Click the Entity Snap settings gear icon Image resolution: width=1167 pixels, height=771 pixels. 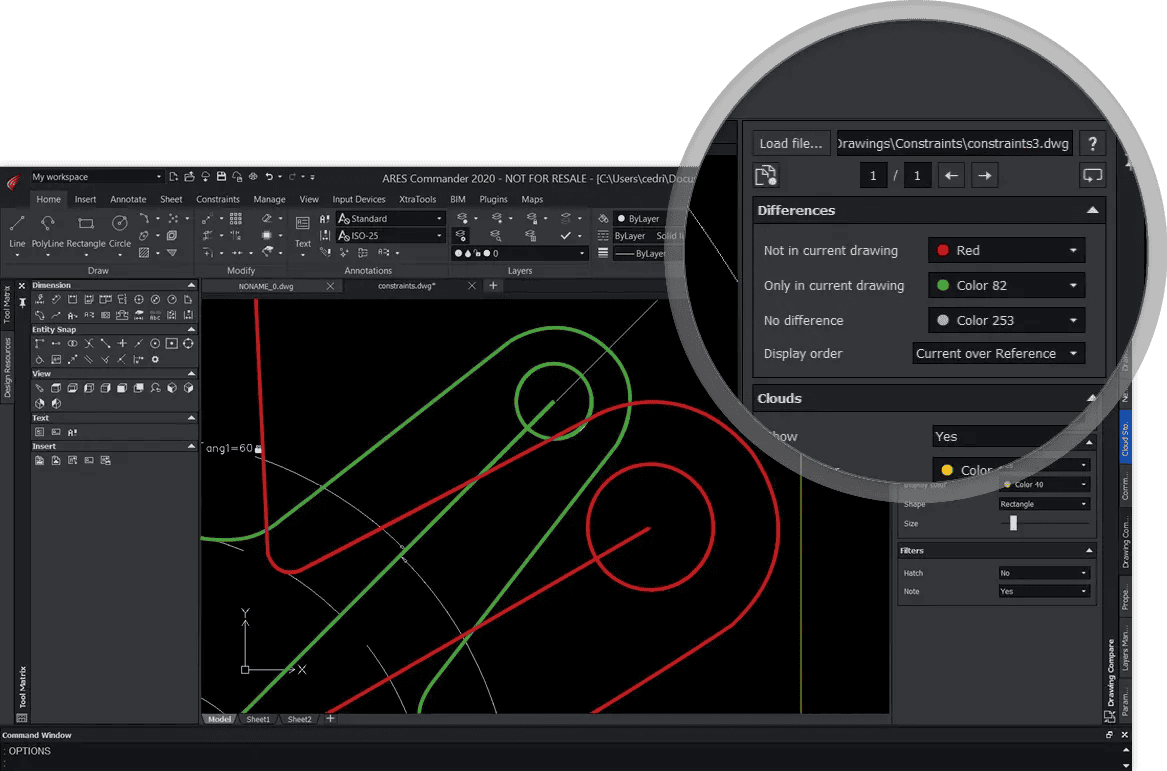[x=156, y=359]
